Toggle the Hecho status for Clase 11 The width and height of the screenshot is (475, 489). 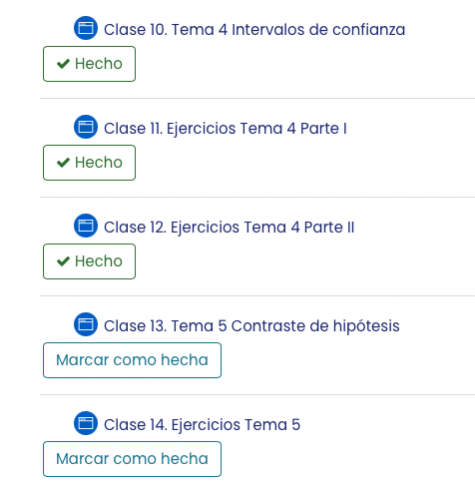click(x=89, y=163)
